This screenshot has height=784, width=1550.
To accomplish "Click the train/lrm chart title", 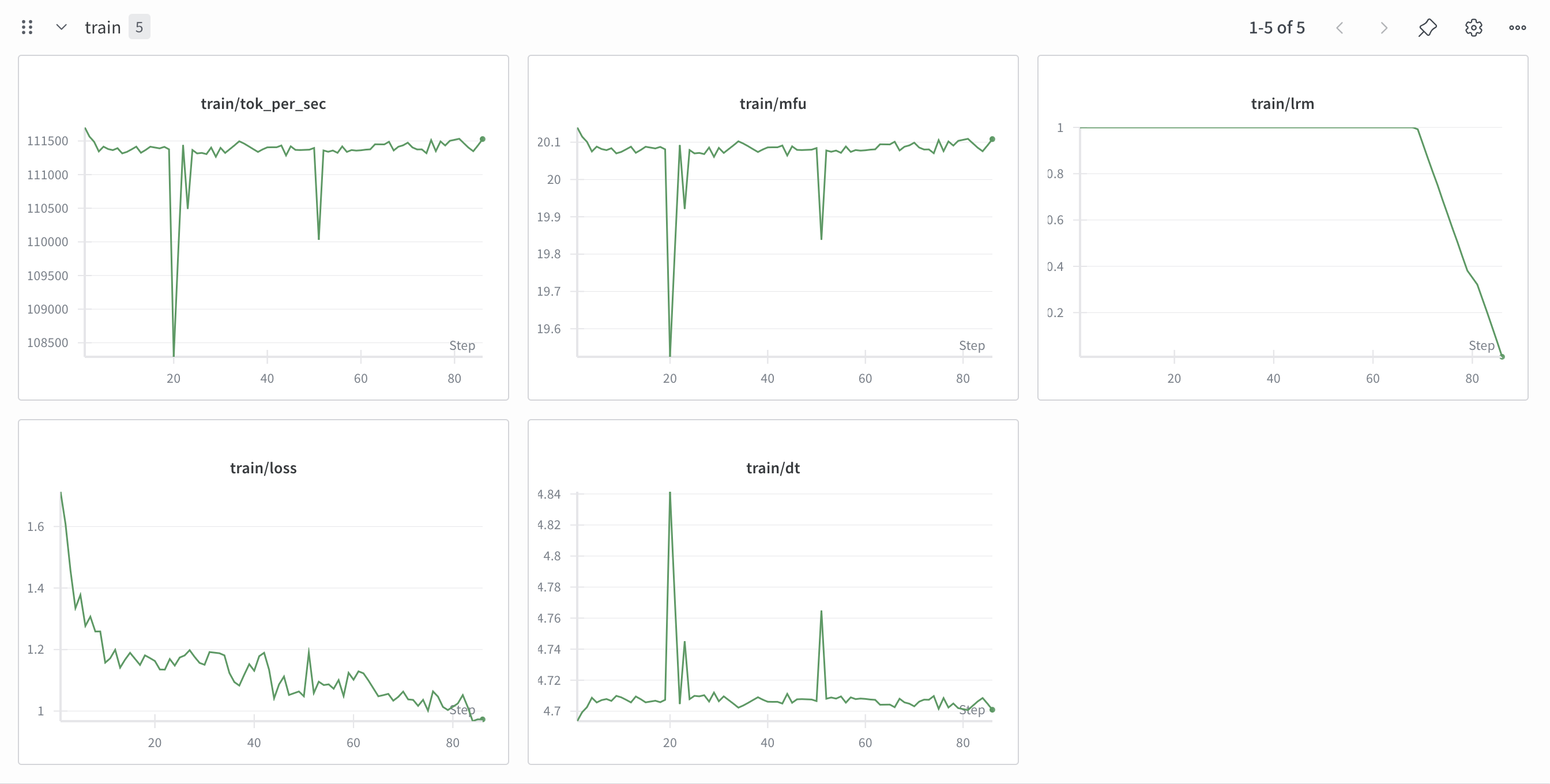I will pos(1282,104).
